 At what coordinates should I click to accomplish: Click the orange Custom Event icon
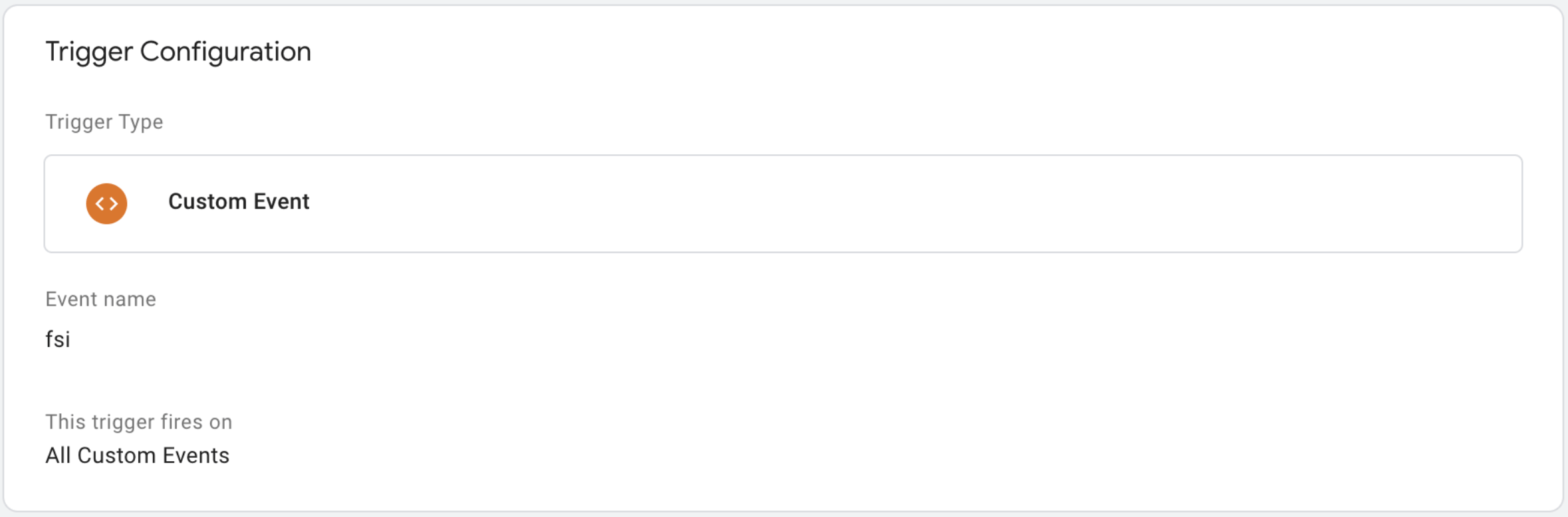coord(106,203)
